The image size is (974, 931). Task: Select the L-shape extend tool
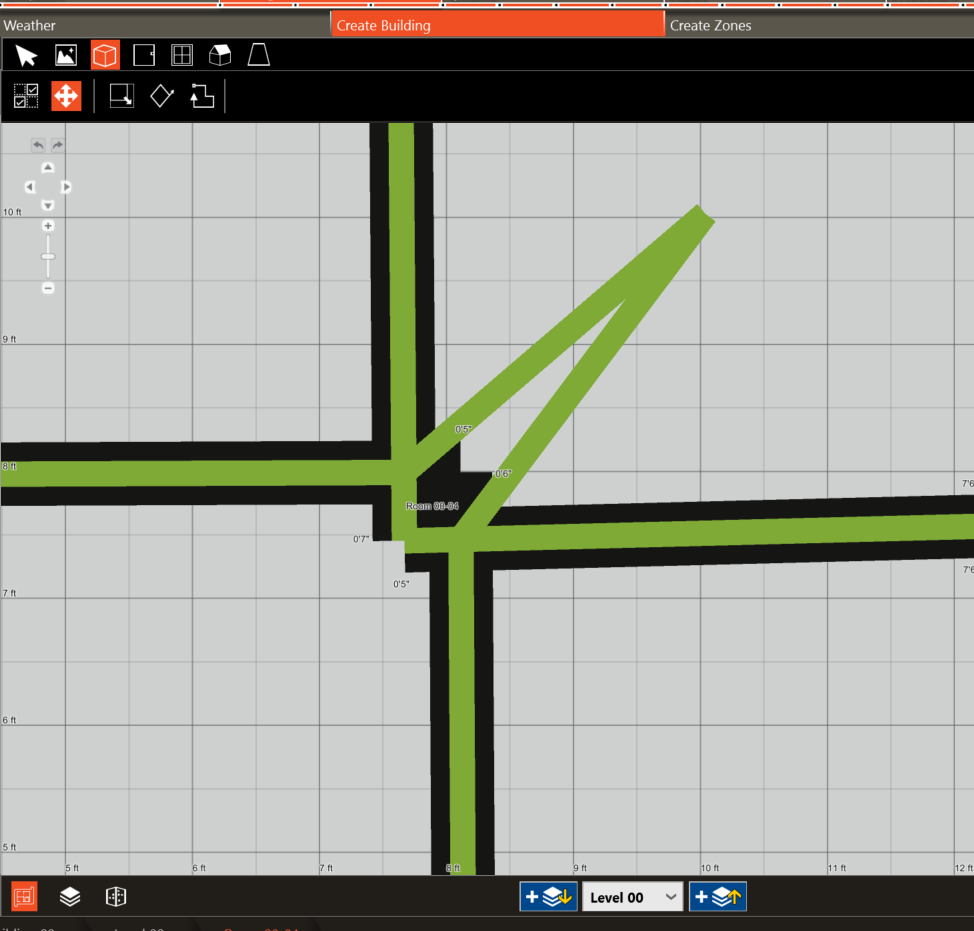click(x=202, y=96)
